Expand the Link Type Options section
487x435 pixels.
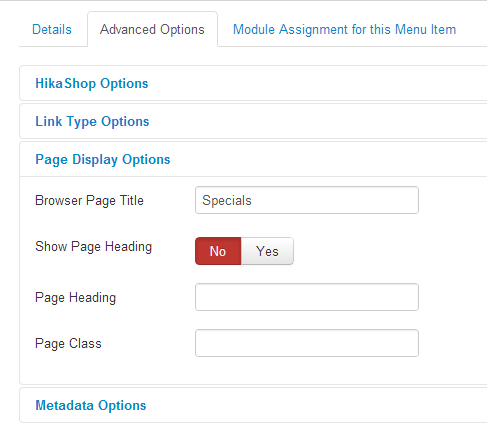point(92,121)
